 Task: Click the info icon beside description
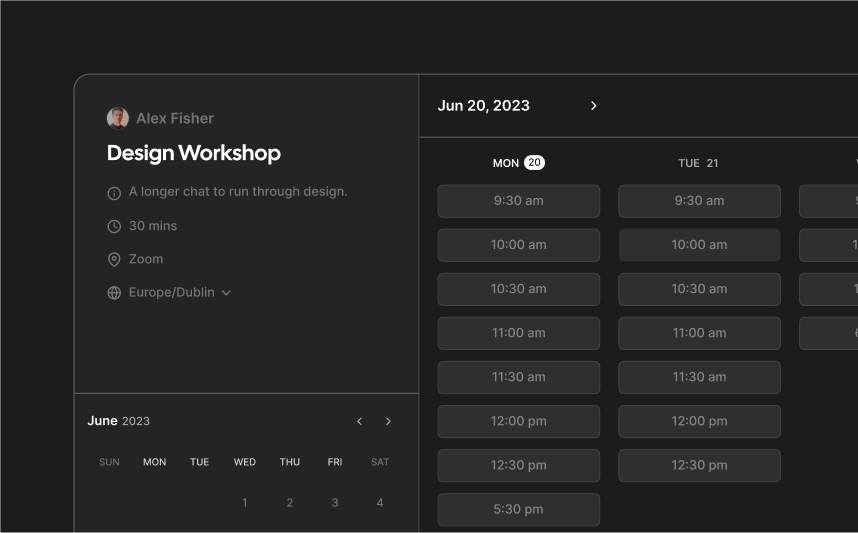pos(114,193)
